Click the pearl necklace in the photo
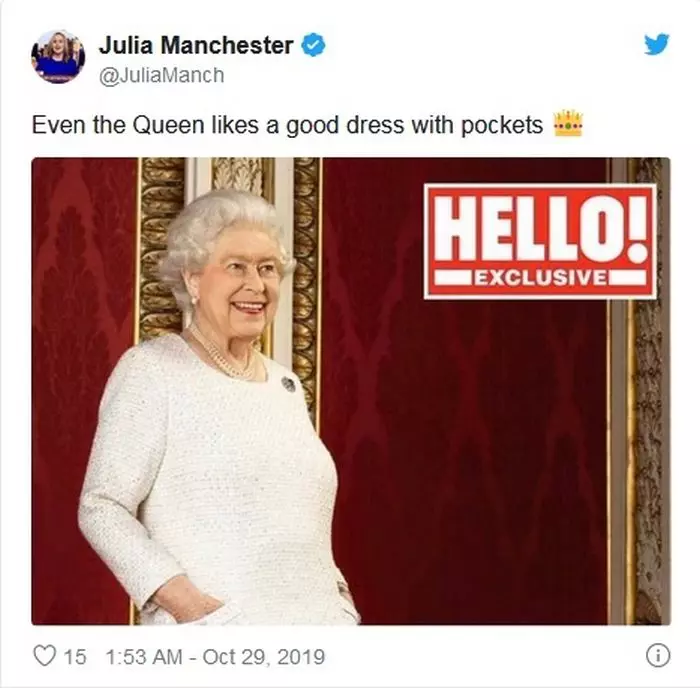 223,357
